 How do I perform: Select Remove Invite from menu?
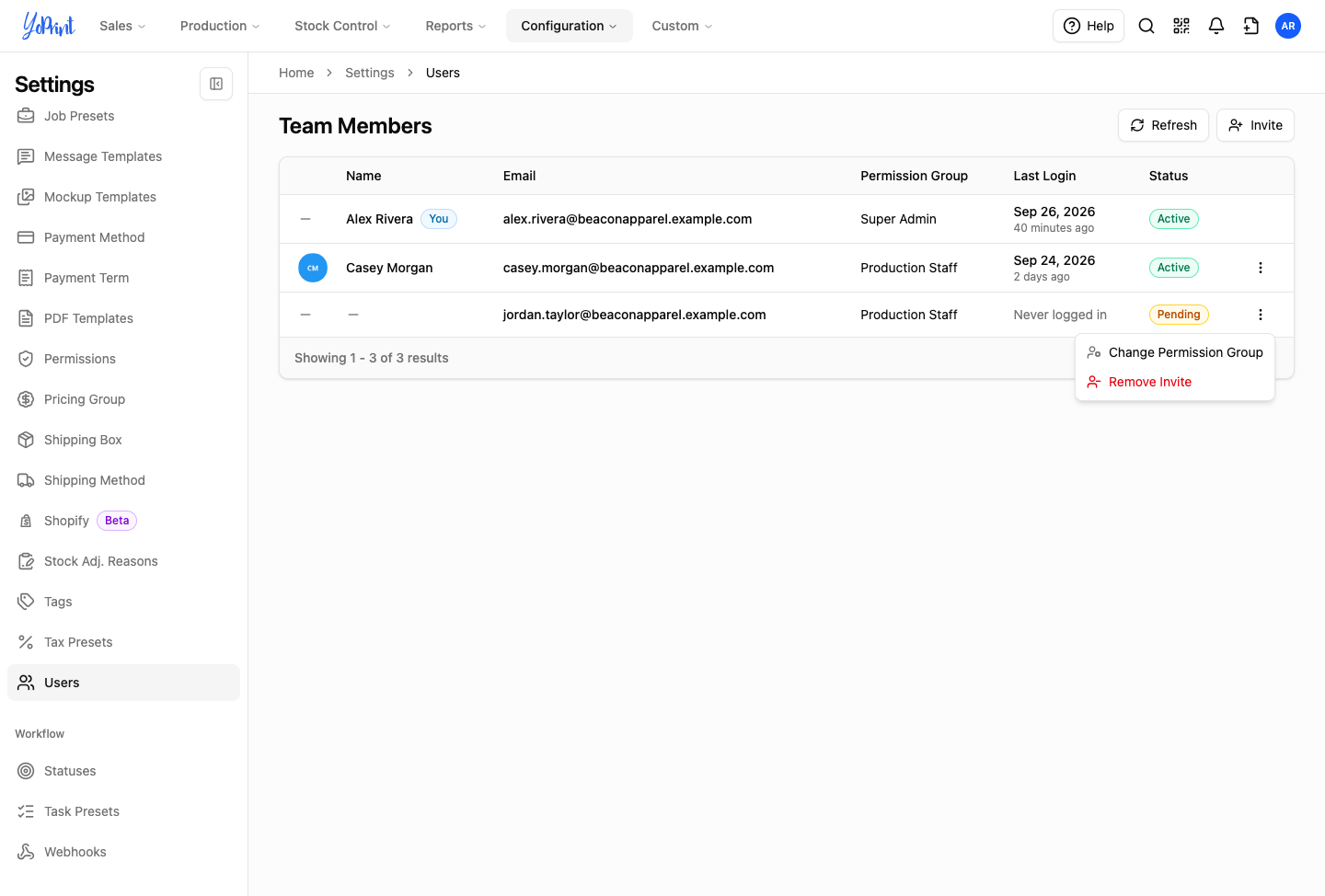tap(1175, 382)
